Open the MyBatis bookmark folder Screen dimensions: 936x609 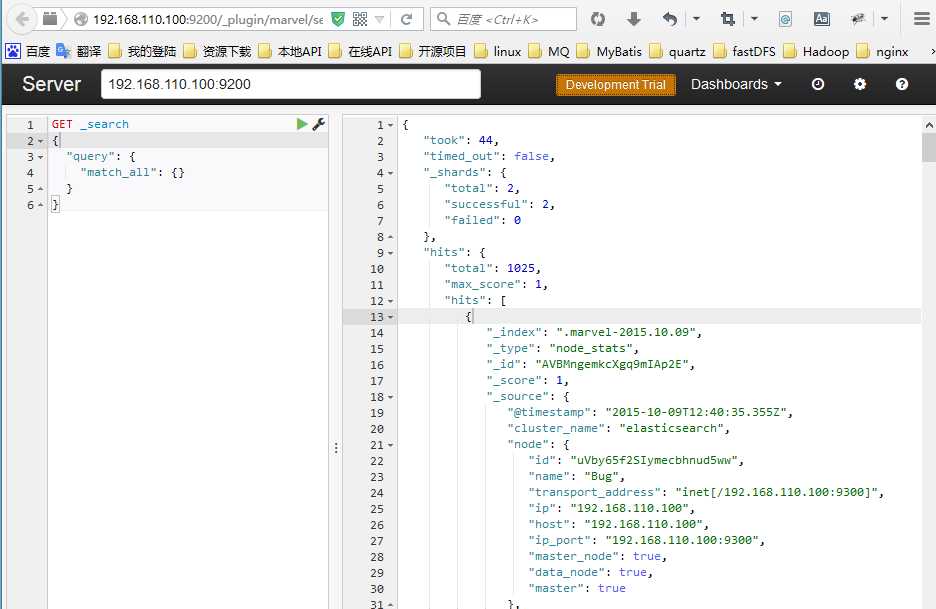pyautogui.click(x=609, y=51)
